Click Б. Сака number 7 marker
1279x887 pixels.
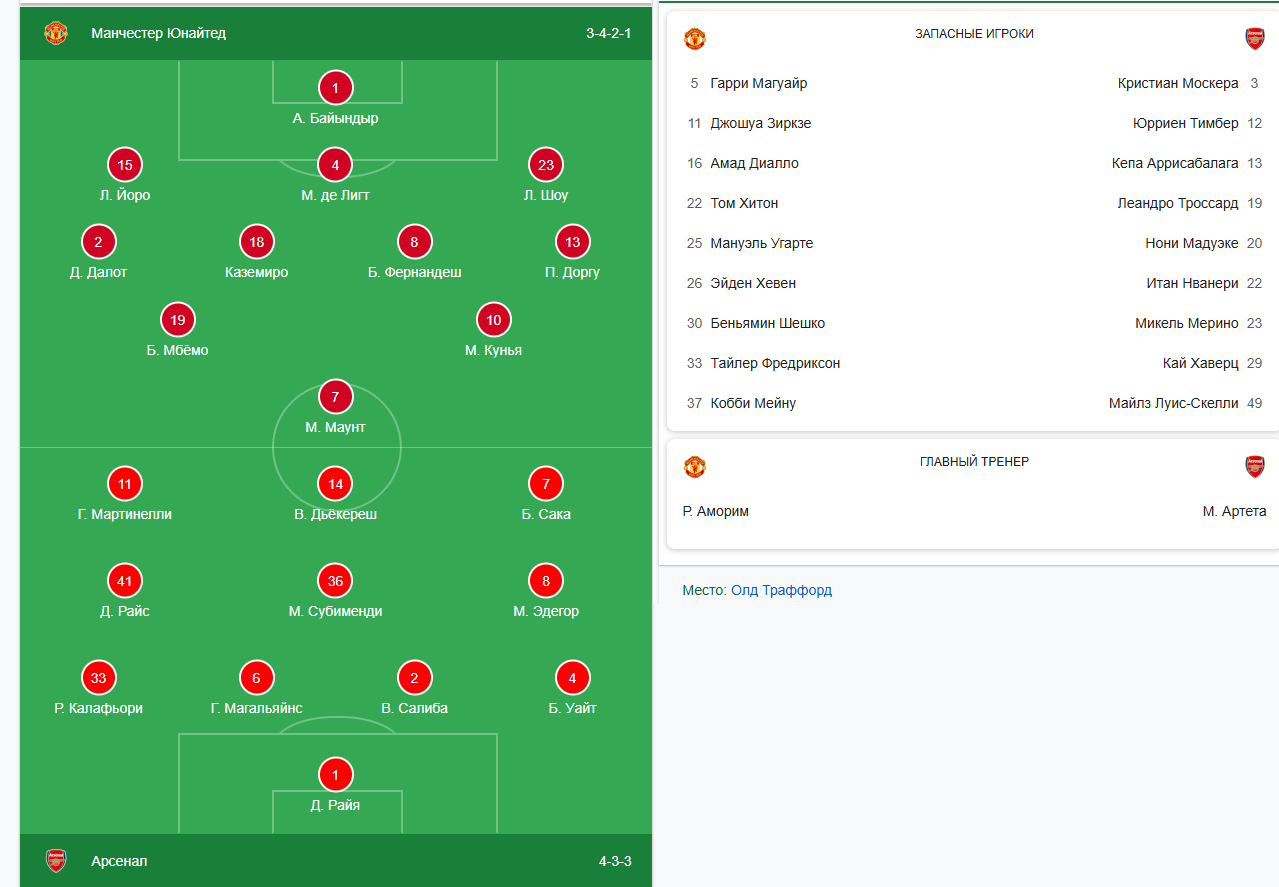pos(546,485)
